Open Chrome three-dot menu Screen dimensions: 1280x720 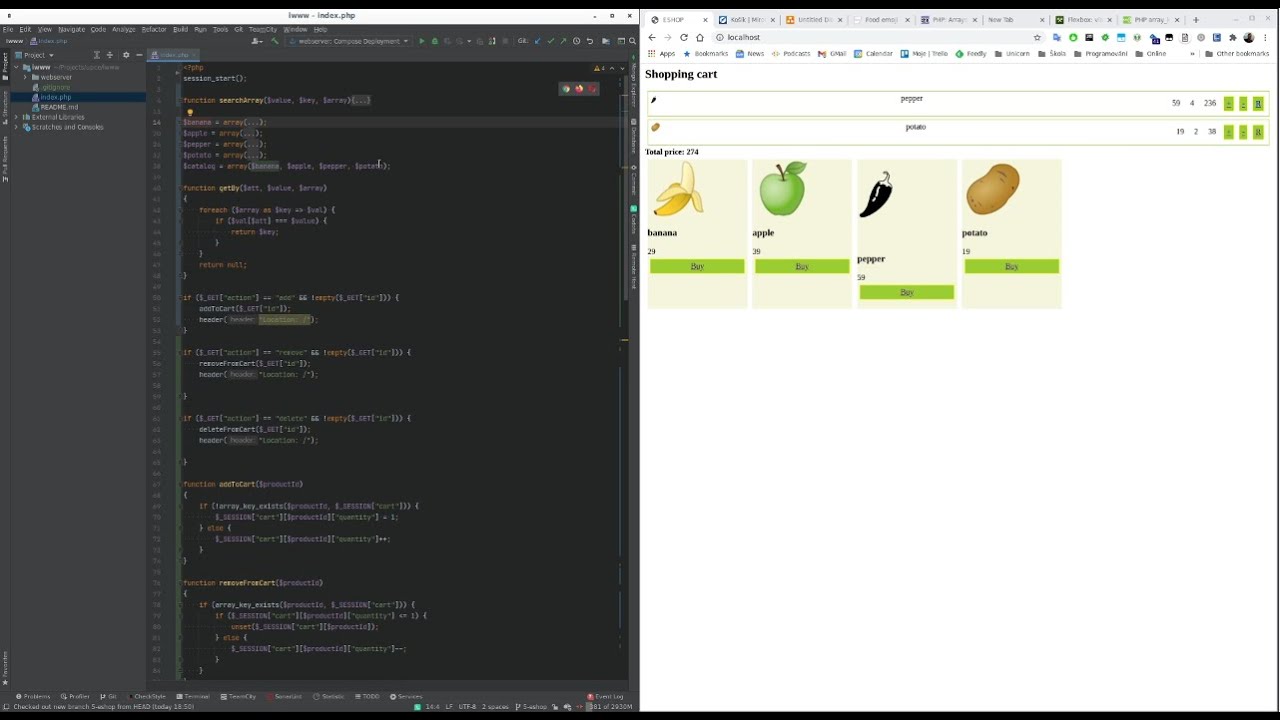point(1264,37)
